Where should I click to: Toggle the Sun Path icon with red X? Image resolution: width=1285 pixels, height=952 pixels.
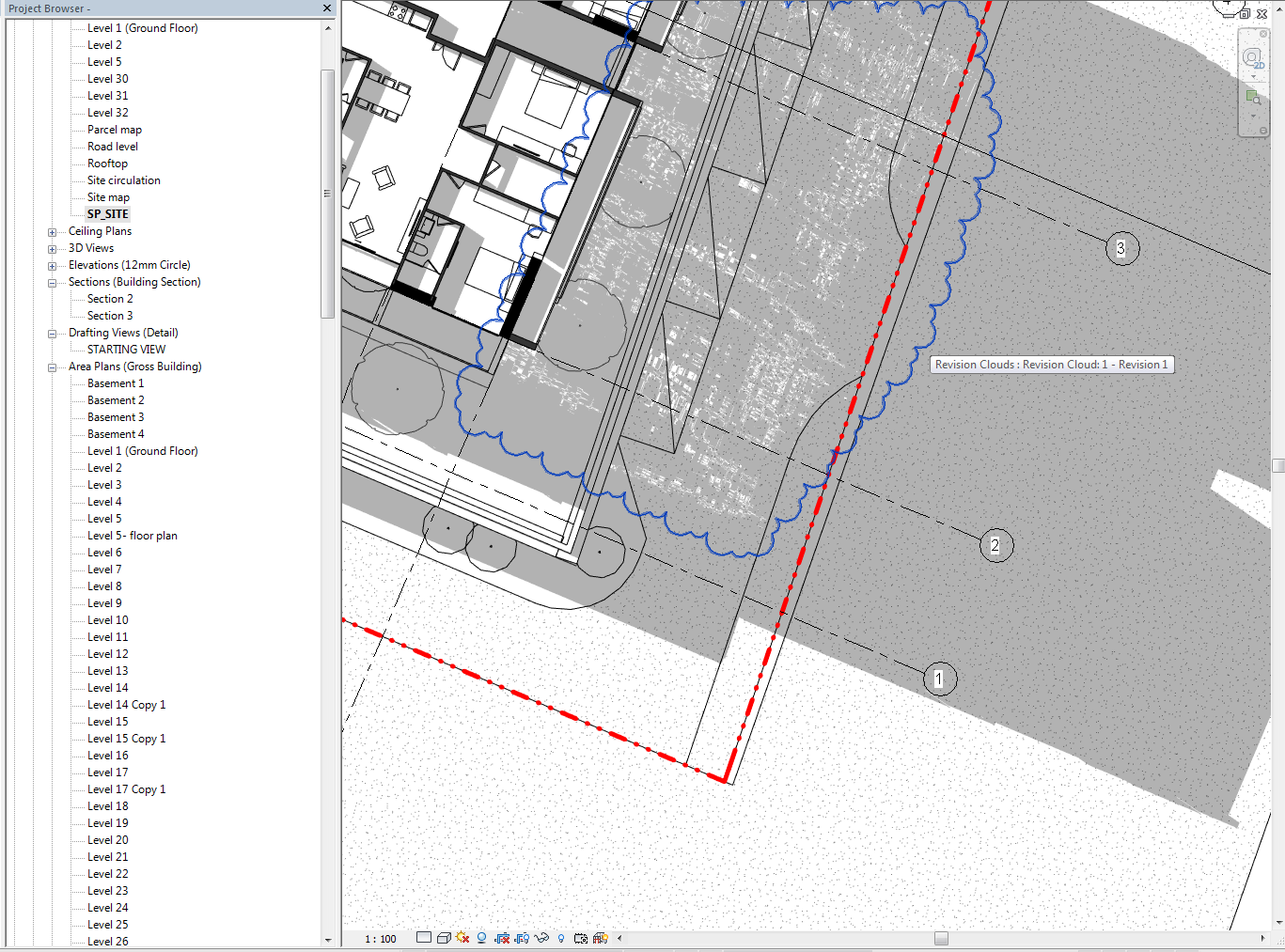(x=462, y=937)
